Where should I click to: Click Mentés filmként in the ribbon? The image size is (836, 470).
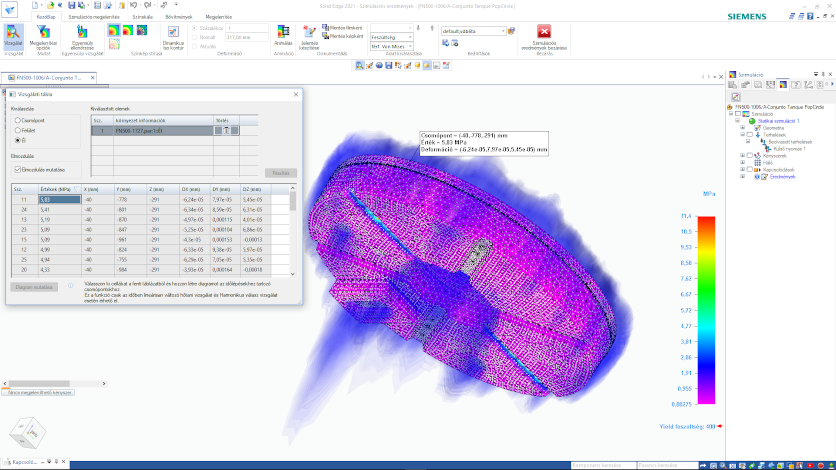tap(342, 28)
